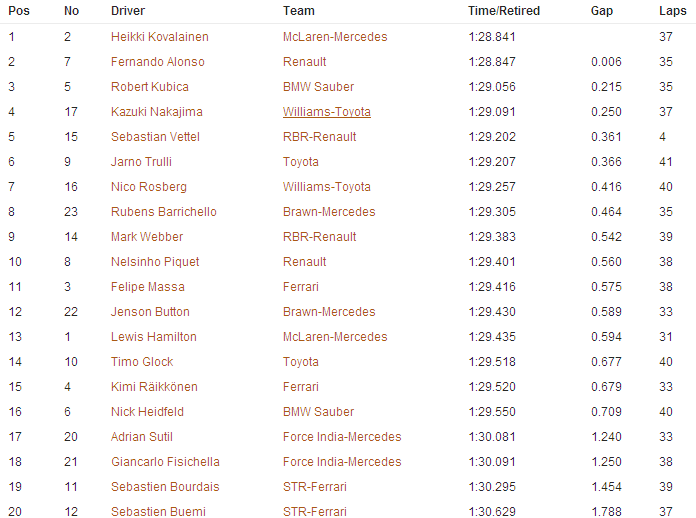Click the Fernando Alonso driver name

click(x=158, y=62)
